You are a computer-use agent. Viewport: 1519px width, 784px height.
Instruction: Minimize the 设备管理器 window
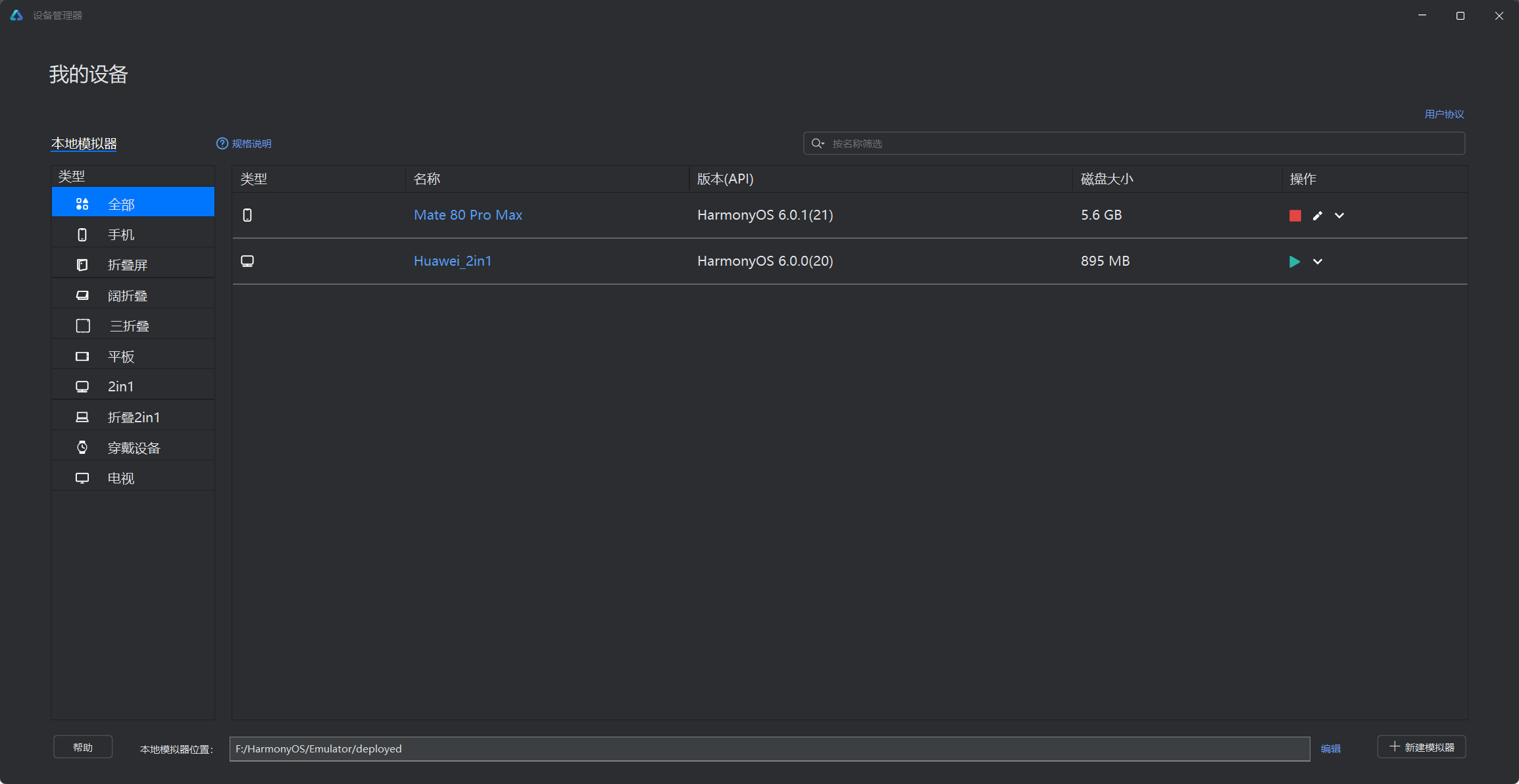tap(1422, 15)
